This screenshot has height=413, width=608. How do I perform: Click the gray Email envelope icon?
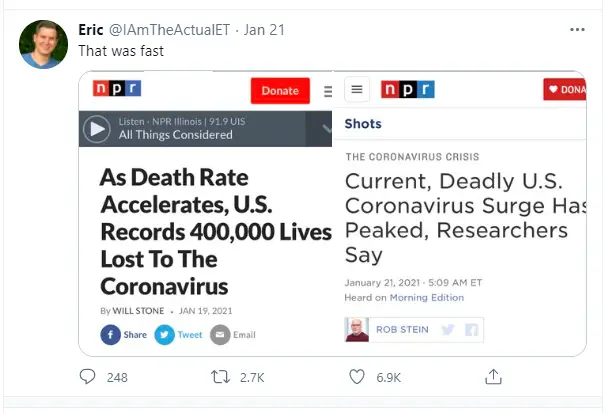(220, 335)
